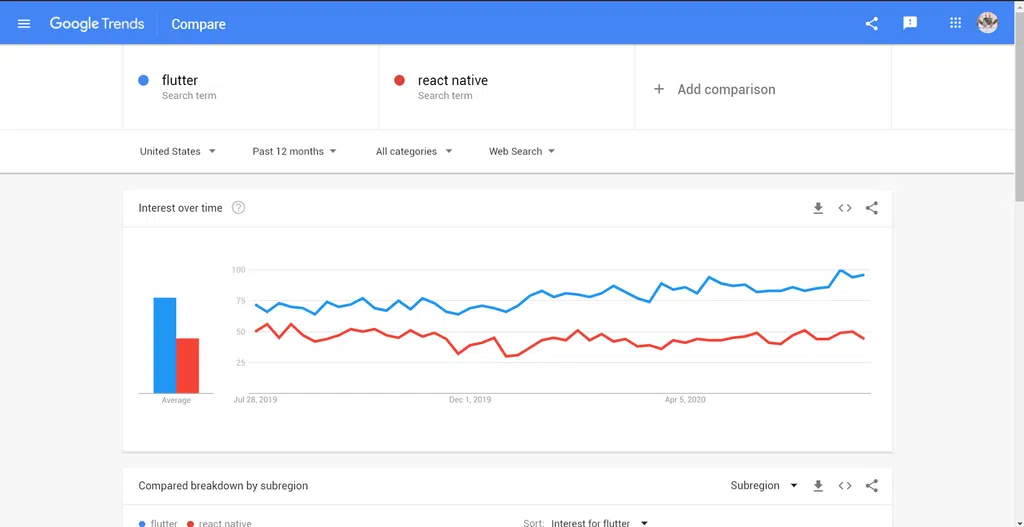Screen dimensions: 1024x527
Task: Click the red Average bar for react native
Action: coord(187,366)
